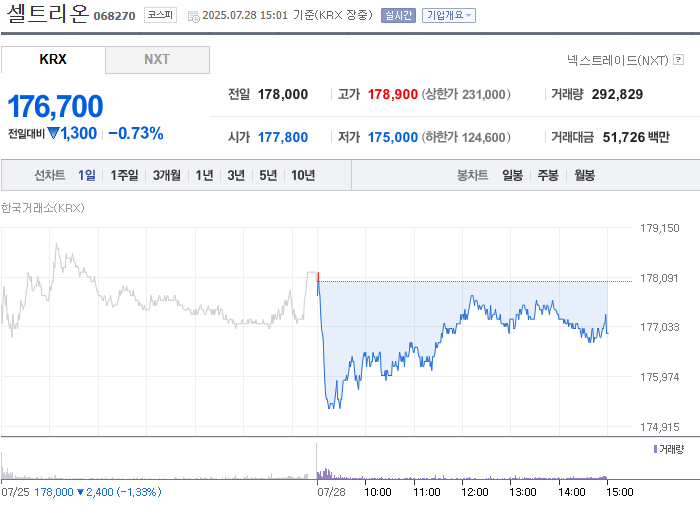Select the 1년 line chart period
The image size is (700, 505).
coord(204,175)
